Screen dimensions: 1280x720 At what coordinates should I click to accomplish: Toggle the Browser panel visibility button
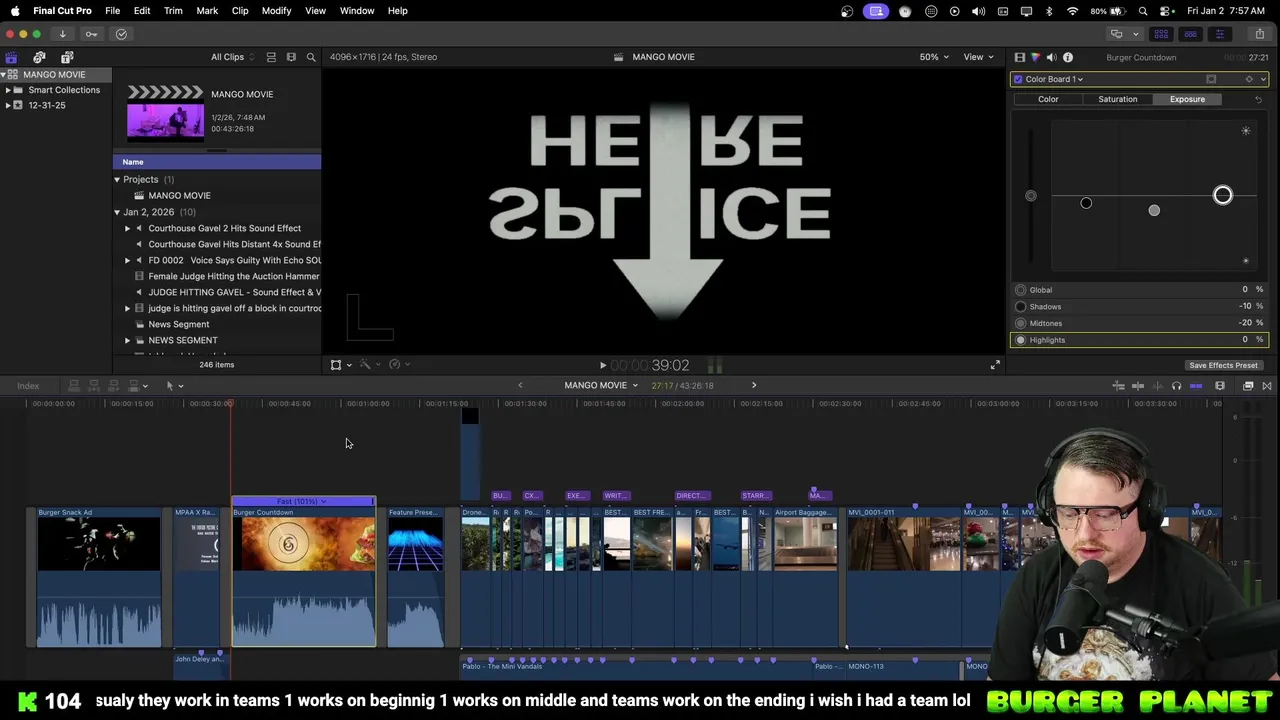(x=1161, y=34)
